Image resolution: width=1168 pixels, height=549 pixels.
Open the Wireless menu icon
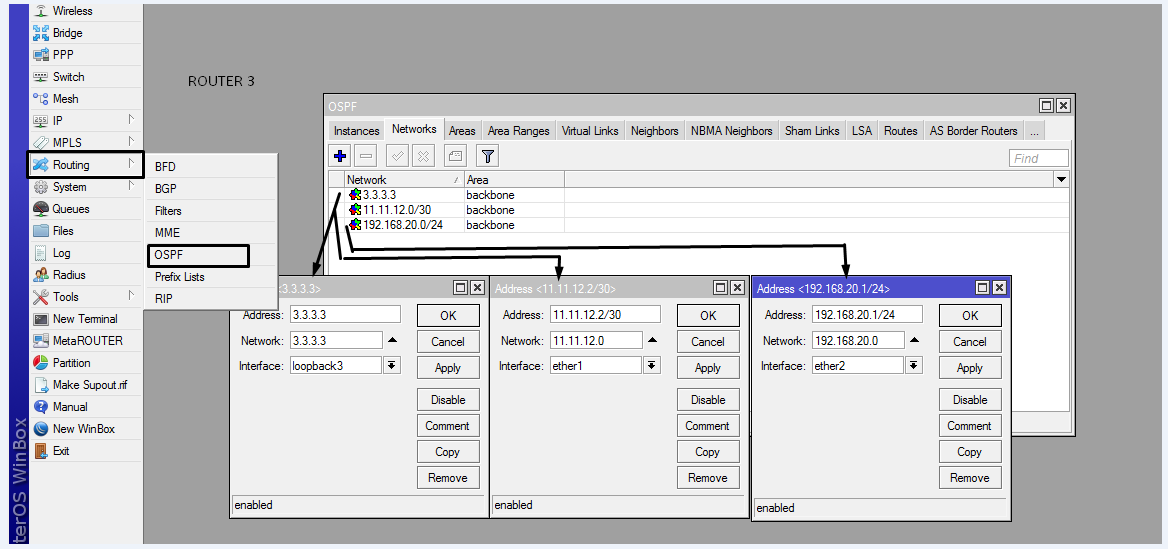point(40,11)
